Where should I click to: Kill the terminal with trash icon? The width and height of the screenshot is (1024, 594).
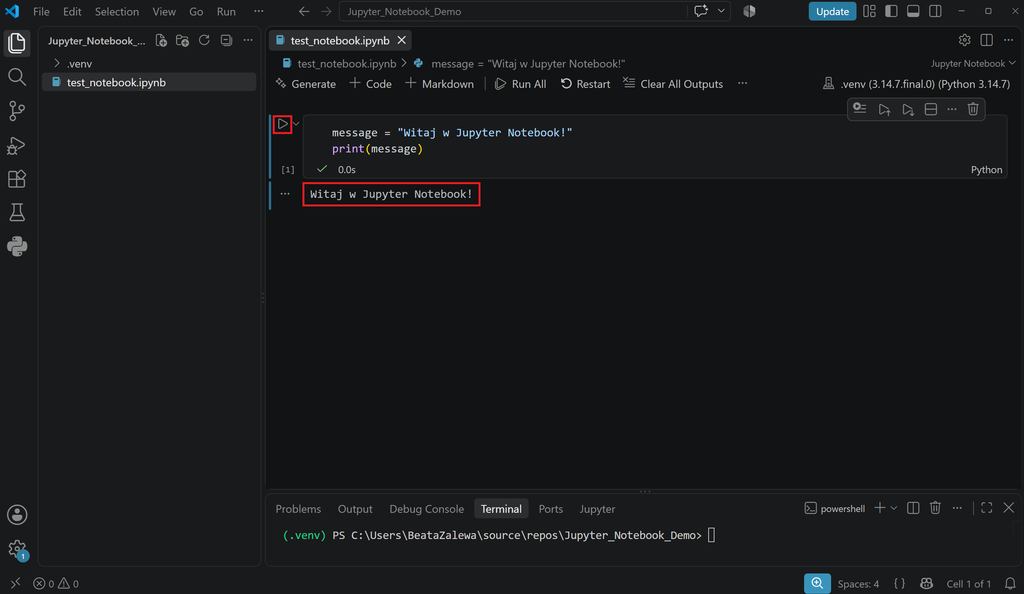[x=935, y=508]
